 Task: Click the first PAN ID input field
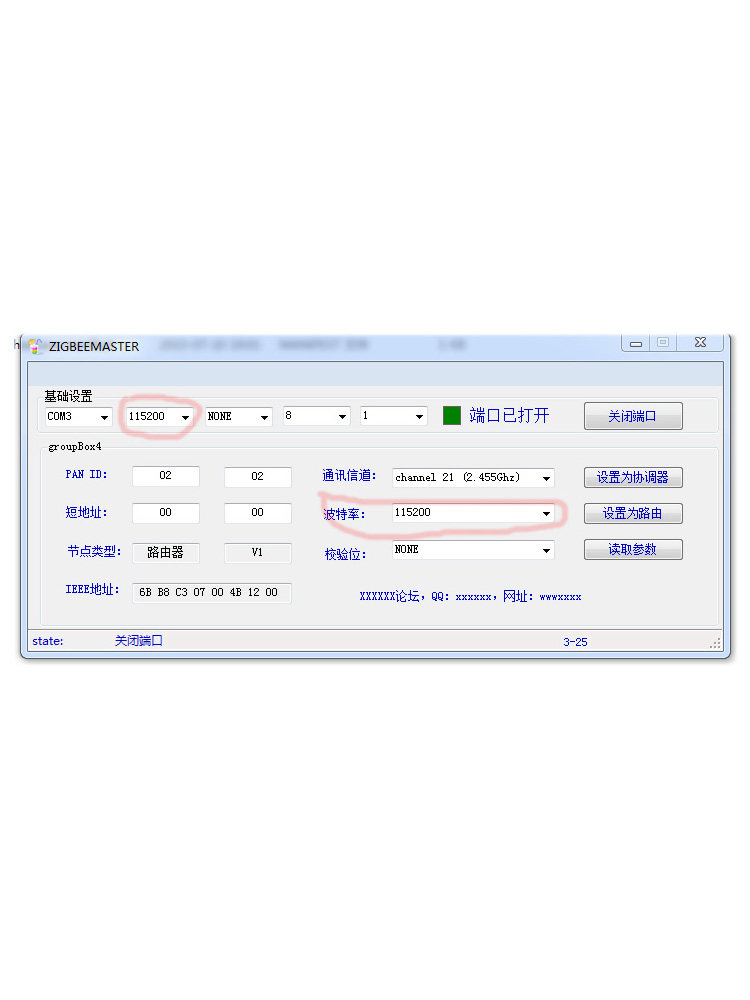click(x=166, y=477)
